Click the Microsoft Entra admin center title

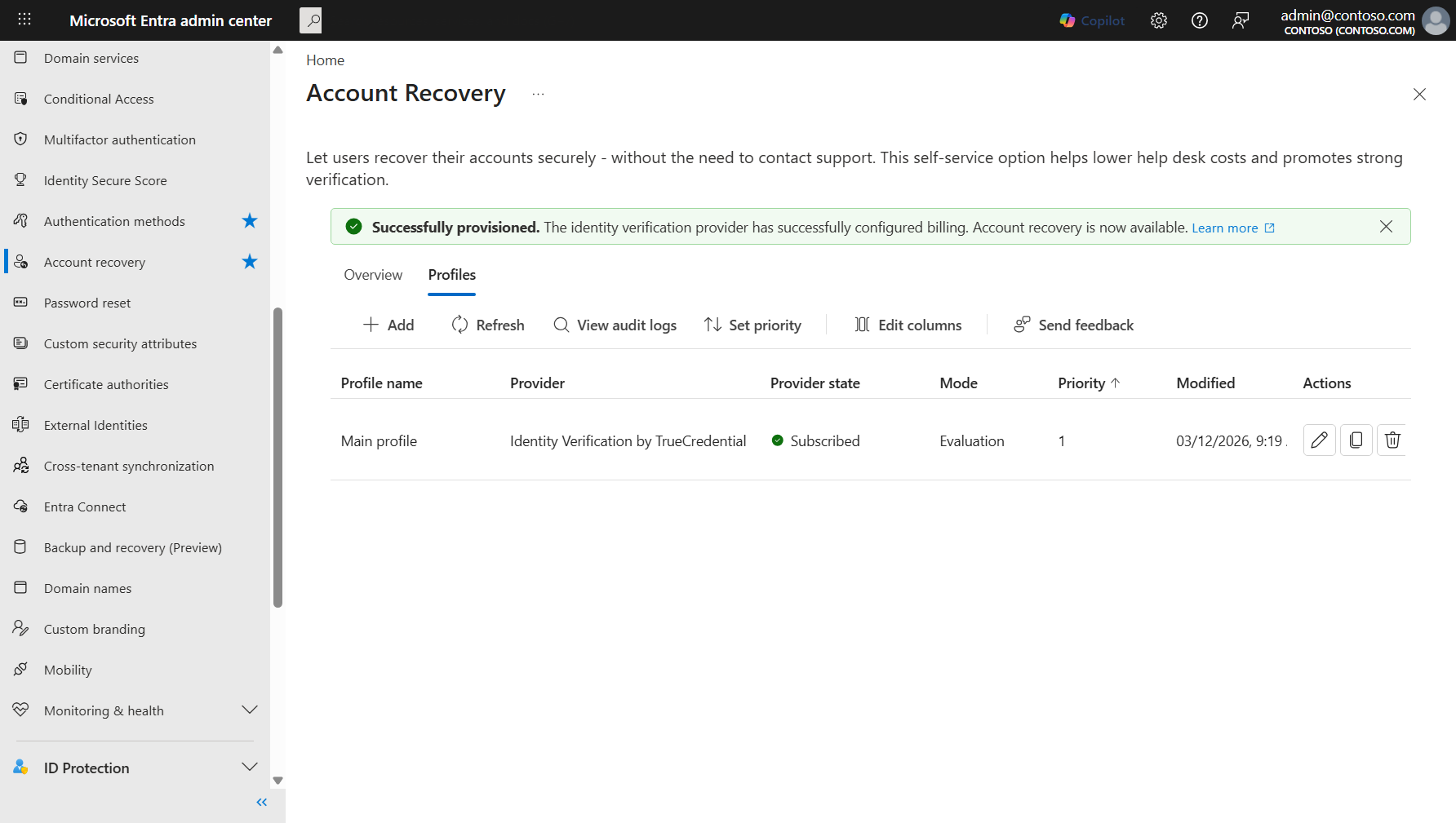click(x=171, y=20)
